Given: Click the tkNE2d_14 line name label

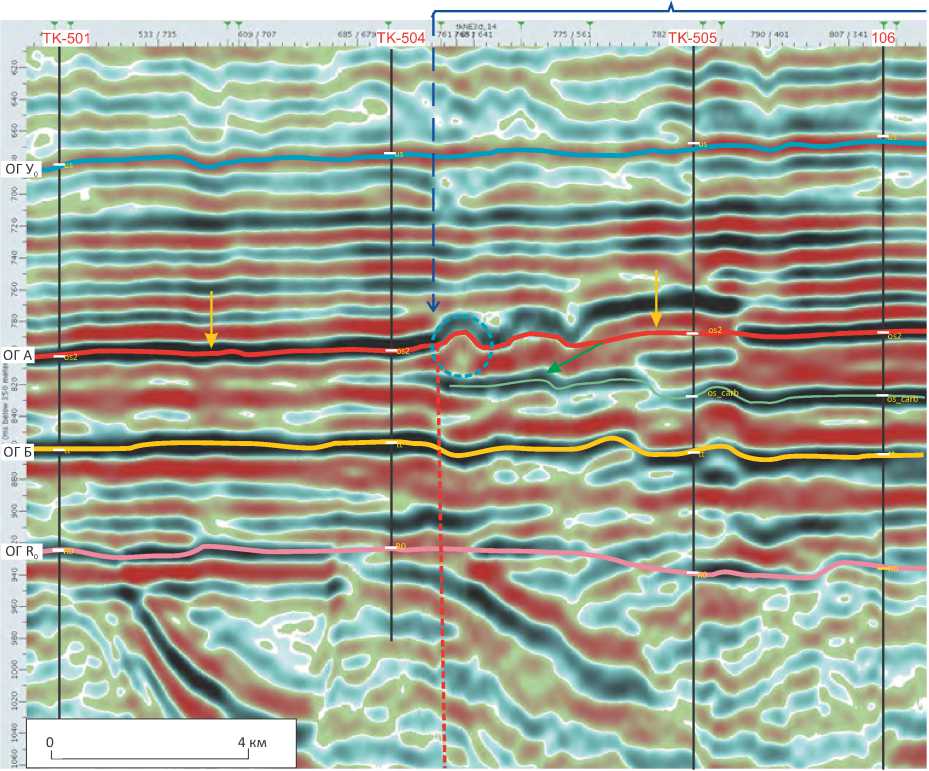Looking at the screenshot, I should tap(475, 27).
